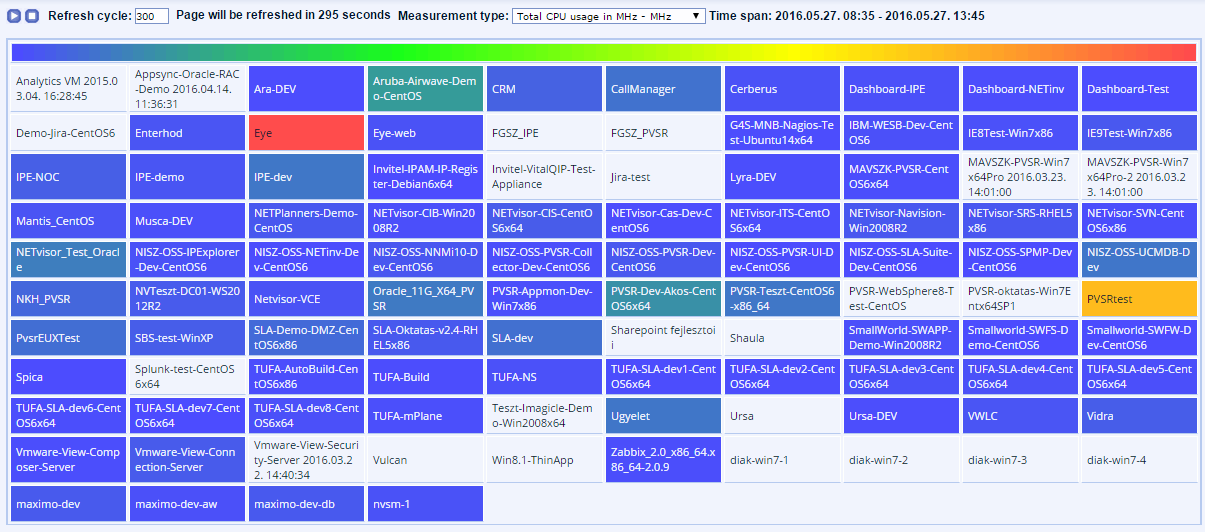Click the FGSZ_IPE tile

[543, 132]
